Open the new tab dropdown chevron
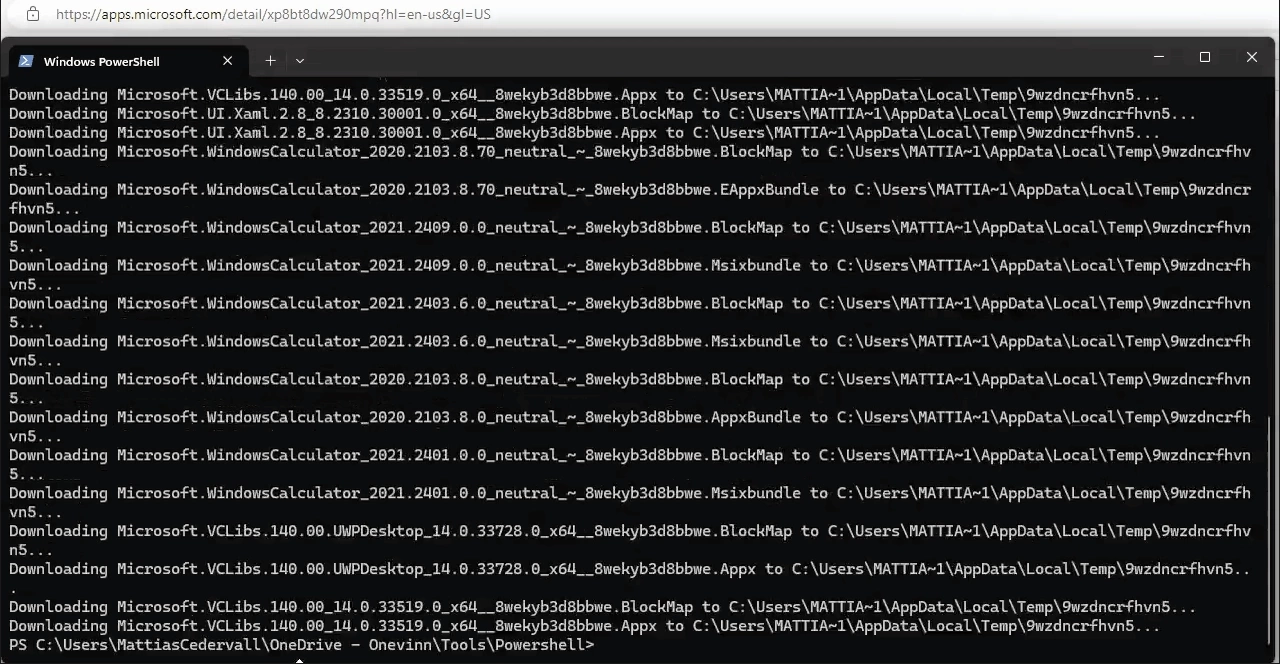The image size is (1280, 664). coord(299,61)
